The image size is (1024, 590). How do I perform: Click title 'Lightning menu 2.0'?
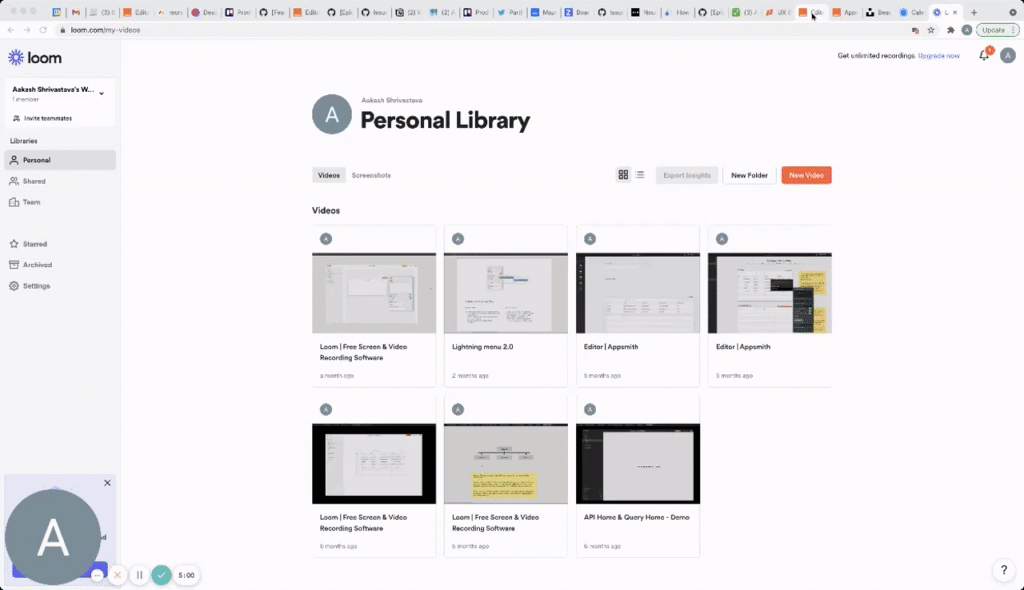pos(482,347)
